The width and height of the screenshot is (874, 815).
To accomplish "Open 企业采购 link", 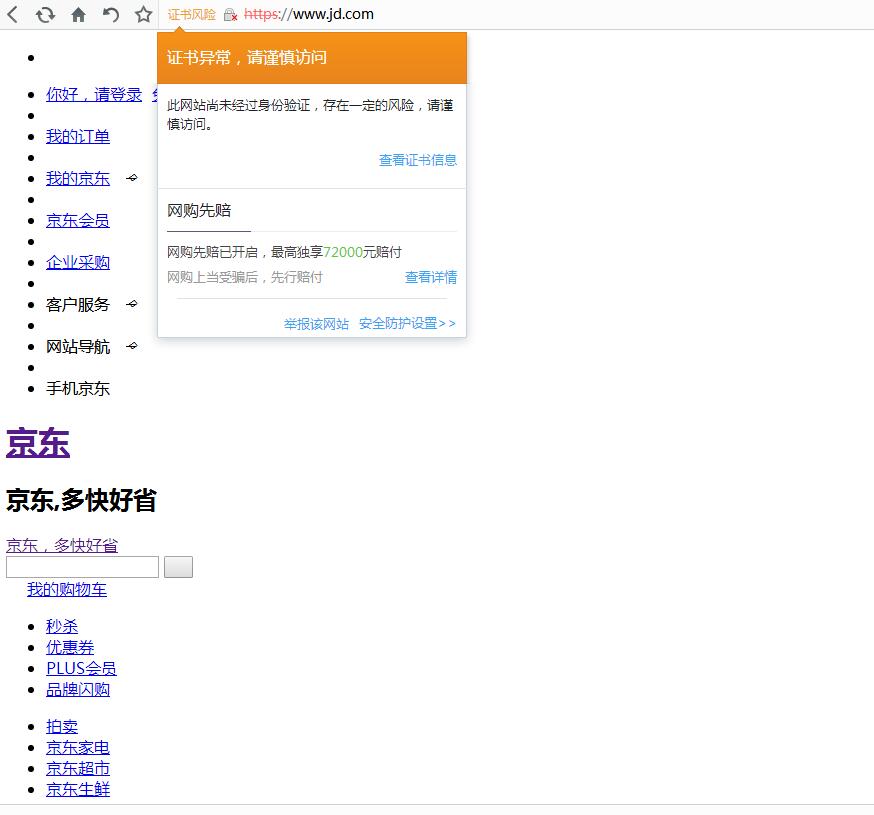I will click(x=78, y=262).
